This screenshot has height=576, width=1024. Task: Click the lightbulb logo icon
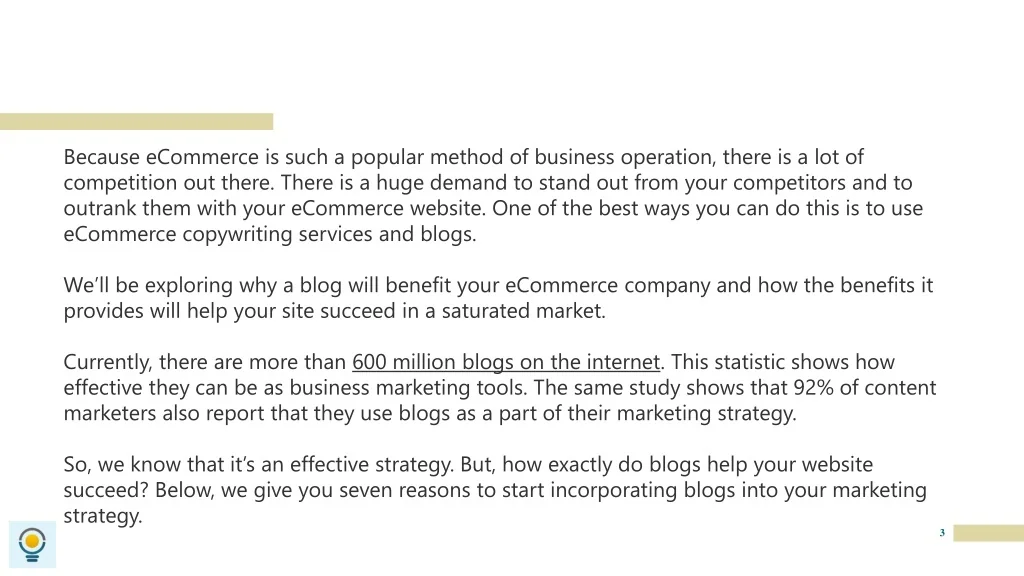tap(33, 544)
